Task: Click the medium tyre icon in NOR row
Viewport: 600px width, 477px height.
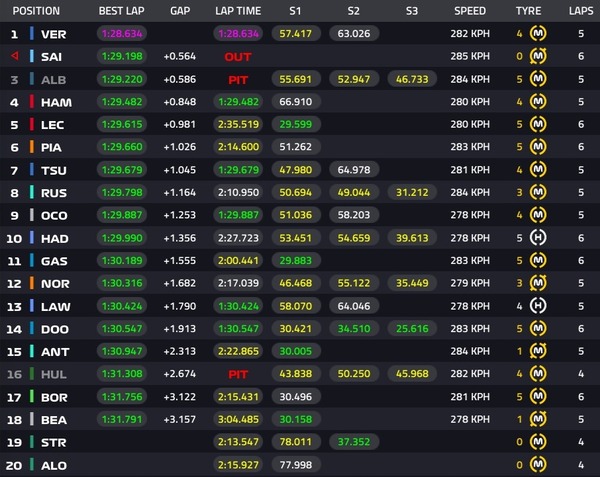Action: click(538, 283)
